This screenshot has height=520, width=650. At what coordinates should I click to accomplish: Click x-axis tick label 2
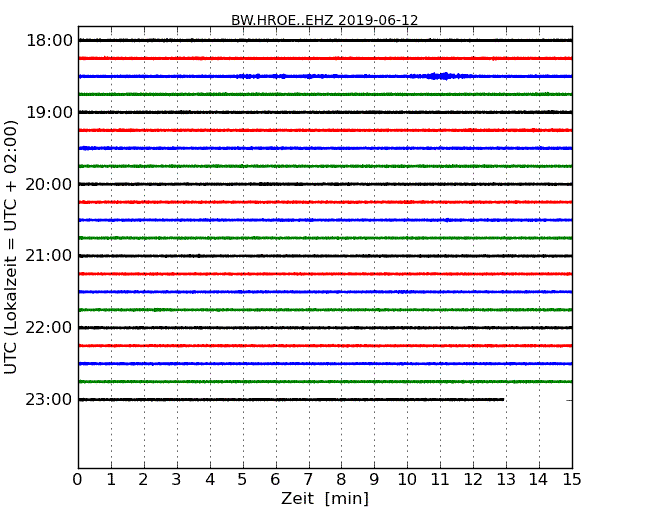[x=143, y=480]
